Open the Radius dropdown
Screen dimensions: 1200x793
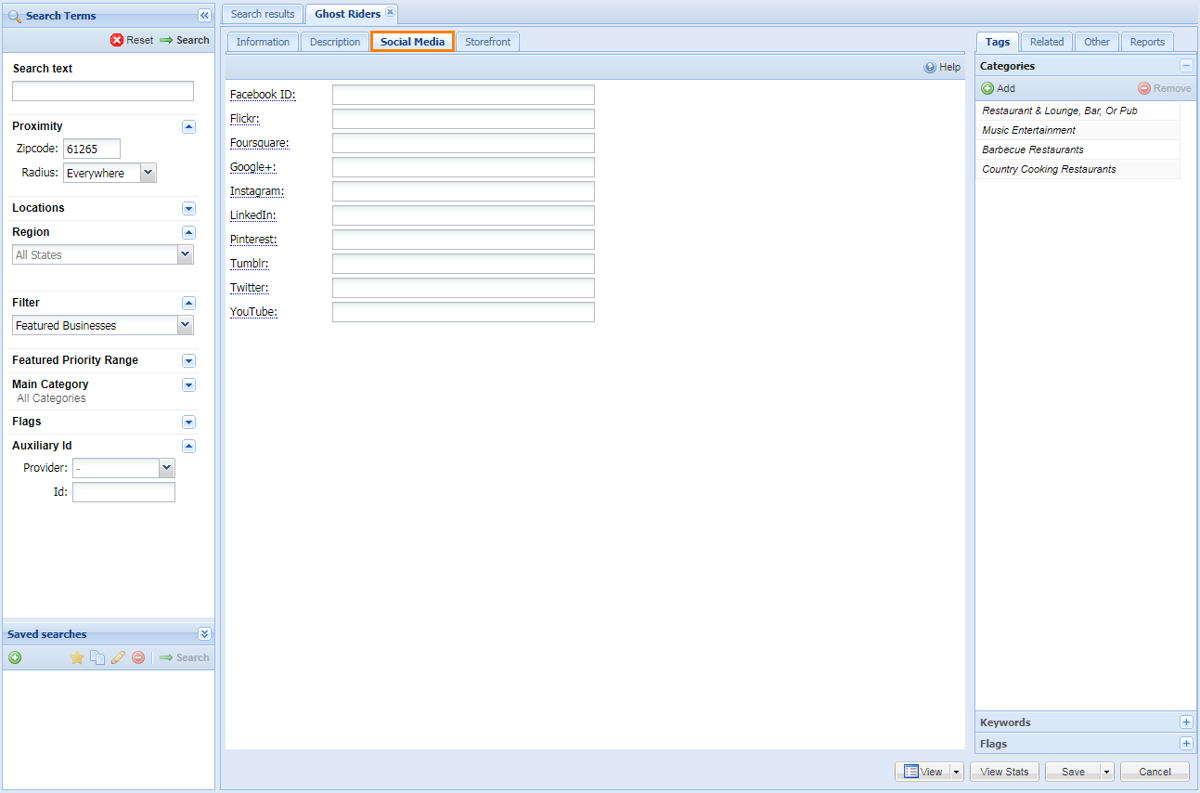(x=148, y=173)
